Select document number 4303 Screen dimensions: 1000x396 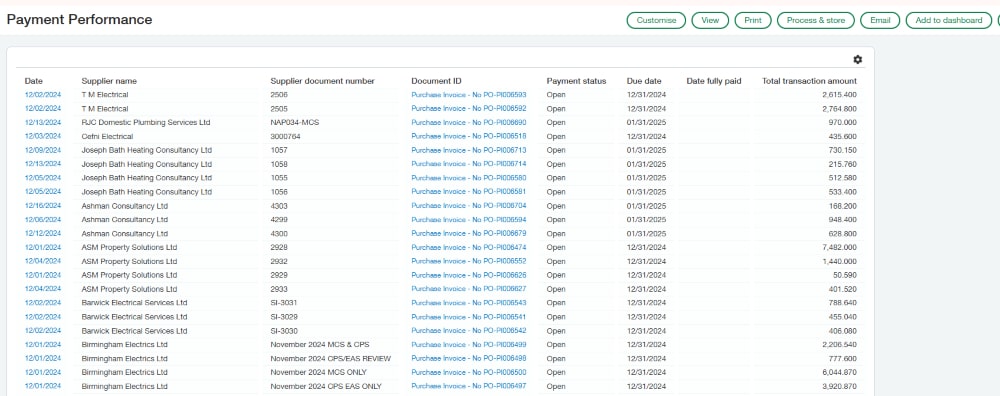click(279, 206)
